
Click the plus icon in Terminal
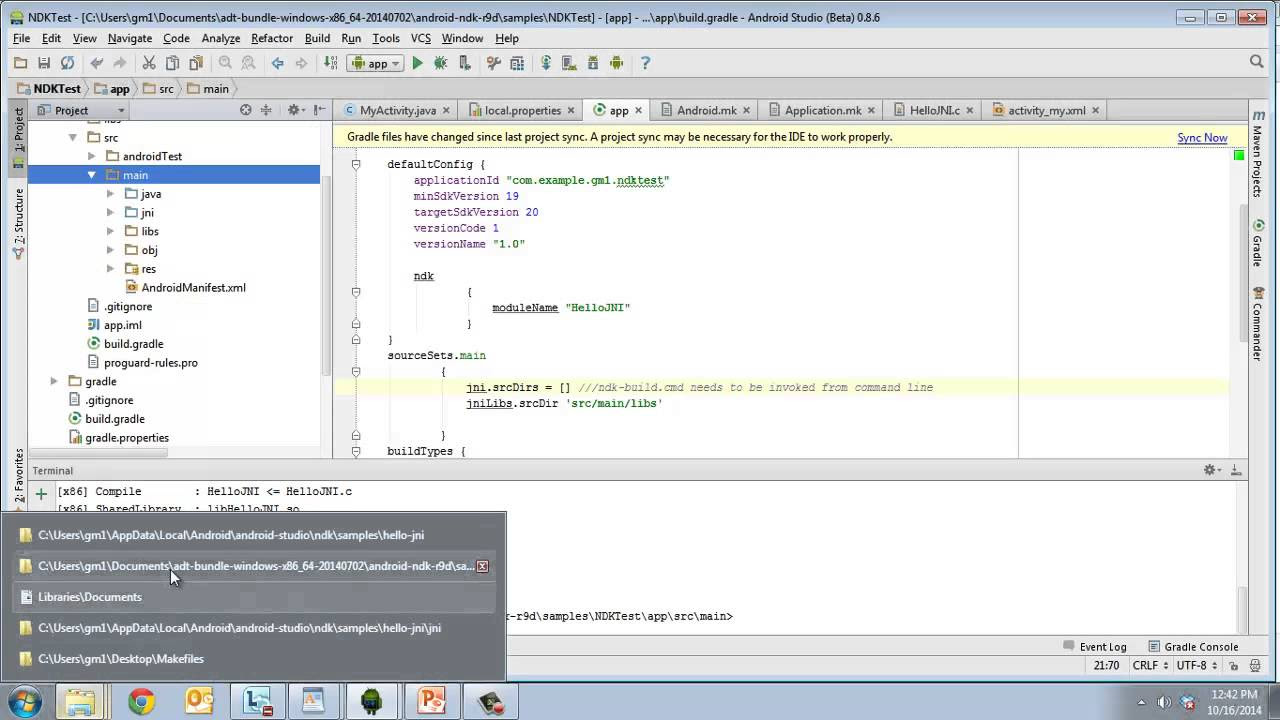click(41, 493)
